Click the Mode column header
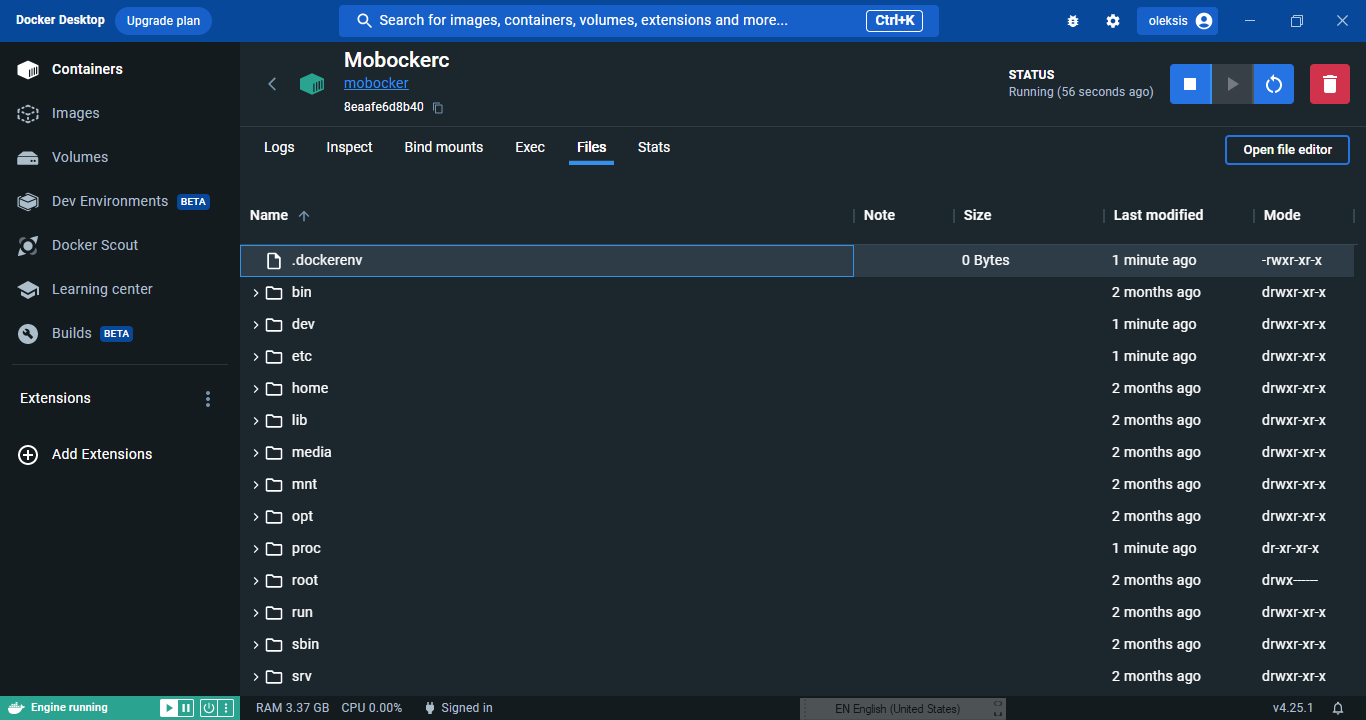The image size is (1366, 720). coord(1282,215)
